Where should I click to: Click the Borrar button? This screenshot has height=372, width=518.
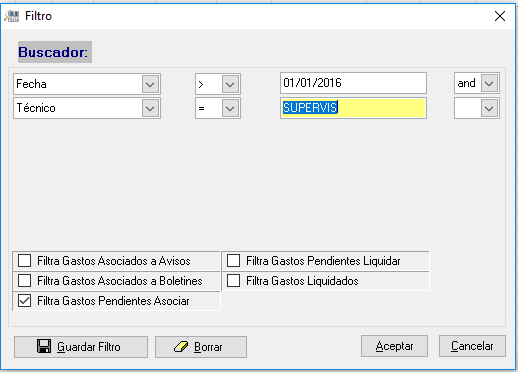[201, 347]
